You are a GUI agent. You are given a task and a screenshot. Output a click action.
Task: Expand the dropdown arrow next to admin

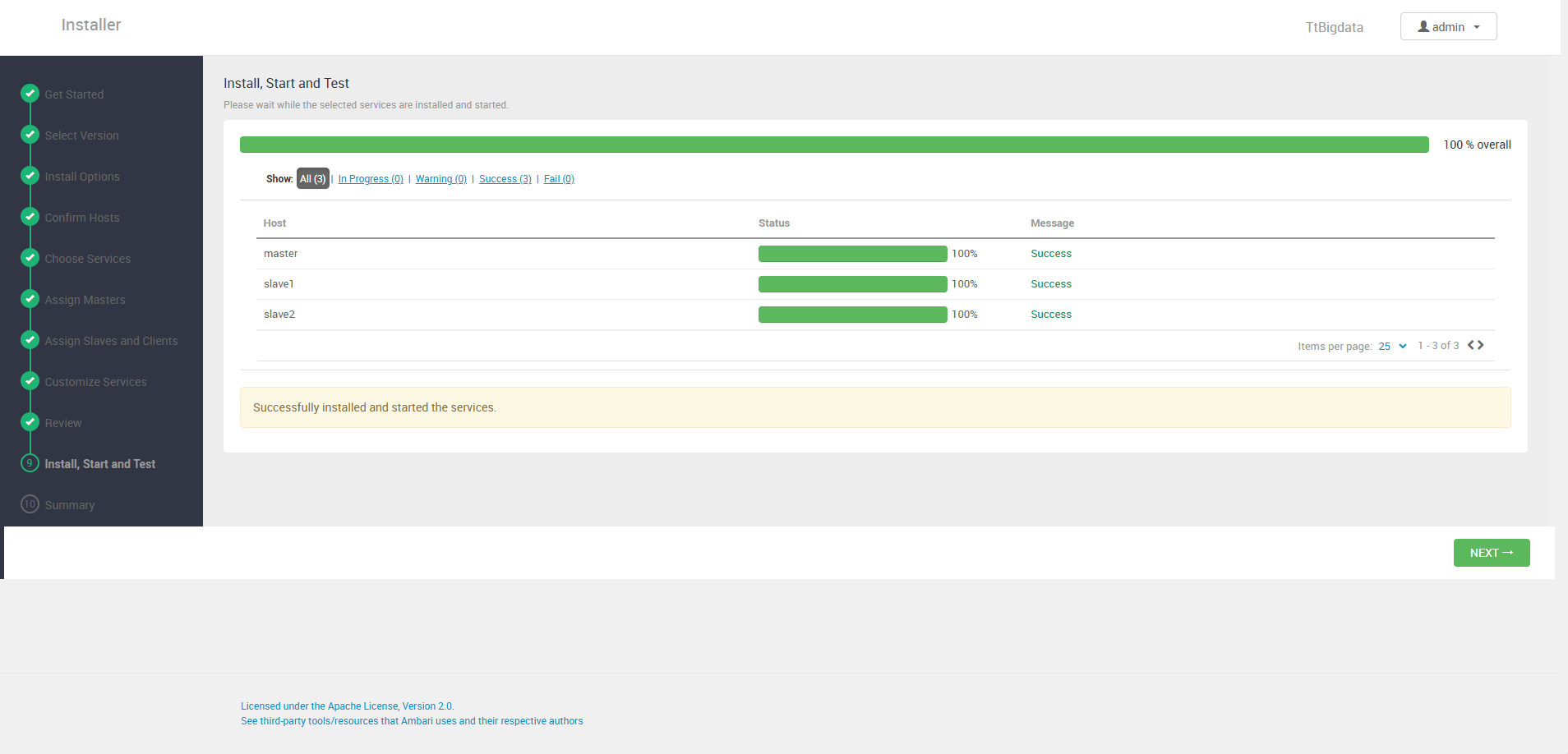[x=1478, y=26]
